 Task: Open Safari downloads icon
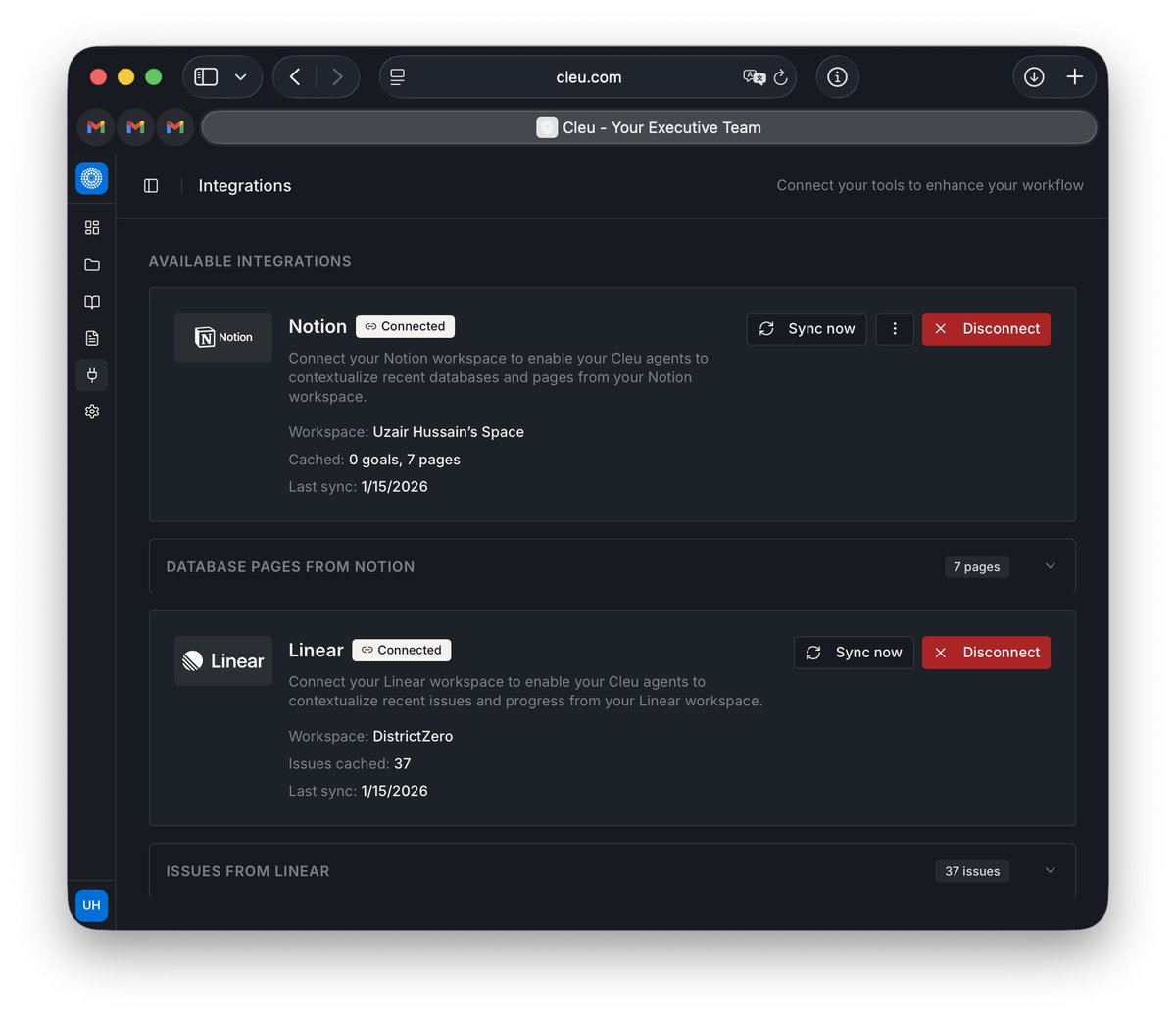click(x=1033, y=76)
